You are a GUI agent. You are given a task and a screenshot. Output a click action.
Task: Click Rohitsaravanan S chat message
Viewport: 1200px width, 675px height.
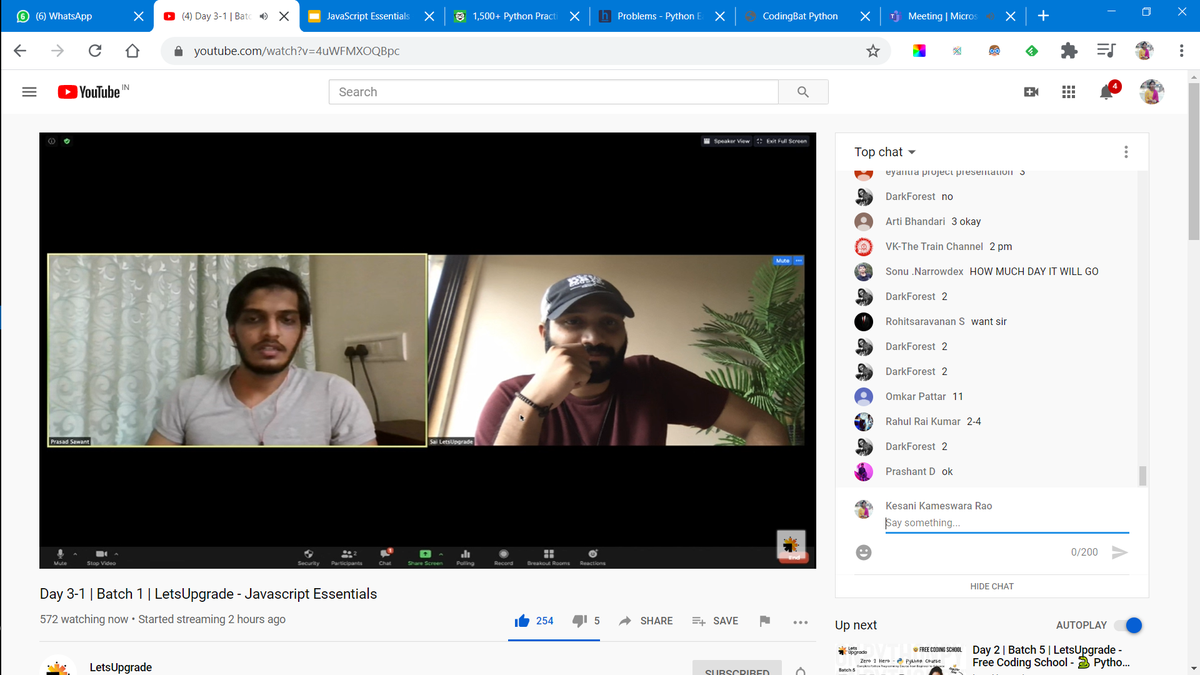992,322
